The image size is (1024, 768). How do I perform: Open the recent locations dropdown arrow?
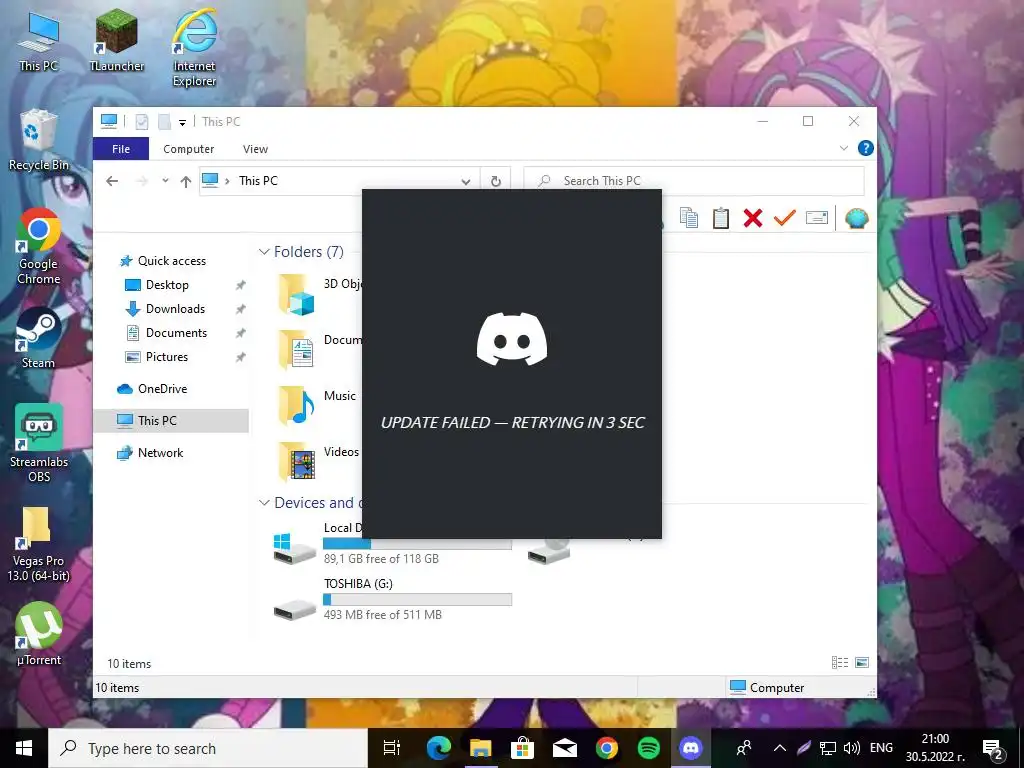(165, 181)
